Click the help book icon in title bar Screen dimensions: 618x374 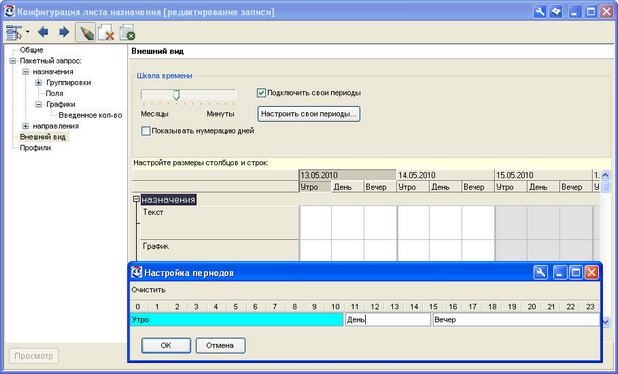pos(556,12)
